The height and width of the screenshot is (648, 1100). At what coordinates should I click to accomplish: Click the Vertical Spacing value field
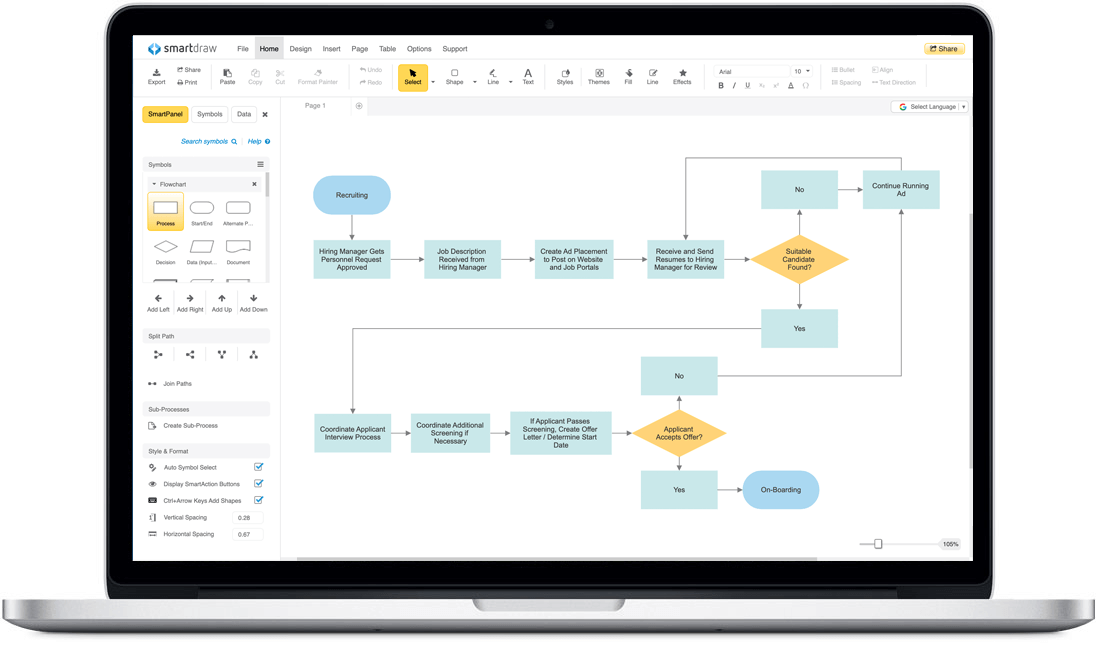tap(247, 518)
